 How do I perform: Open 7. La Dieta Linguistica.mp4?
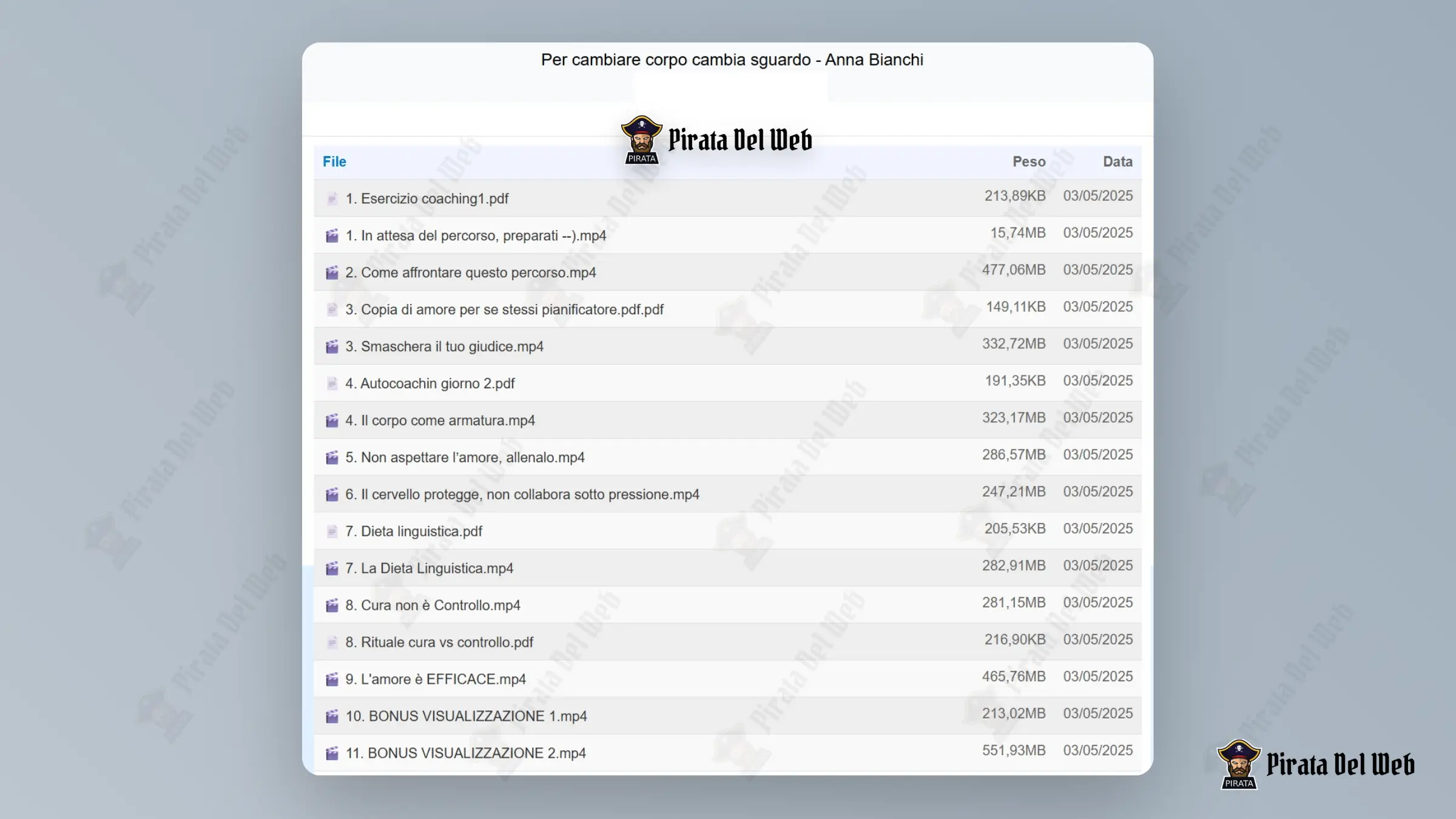click(x=430, y=568)
